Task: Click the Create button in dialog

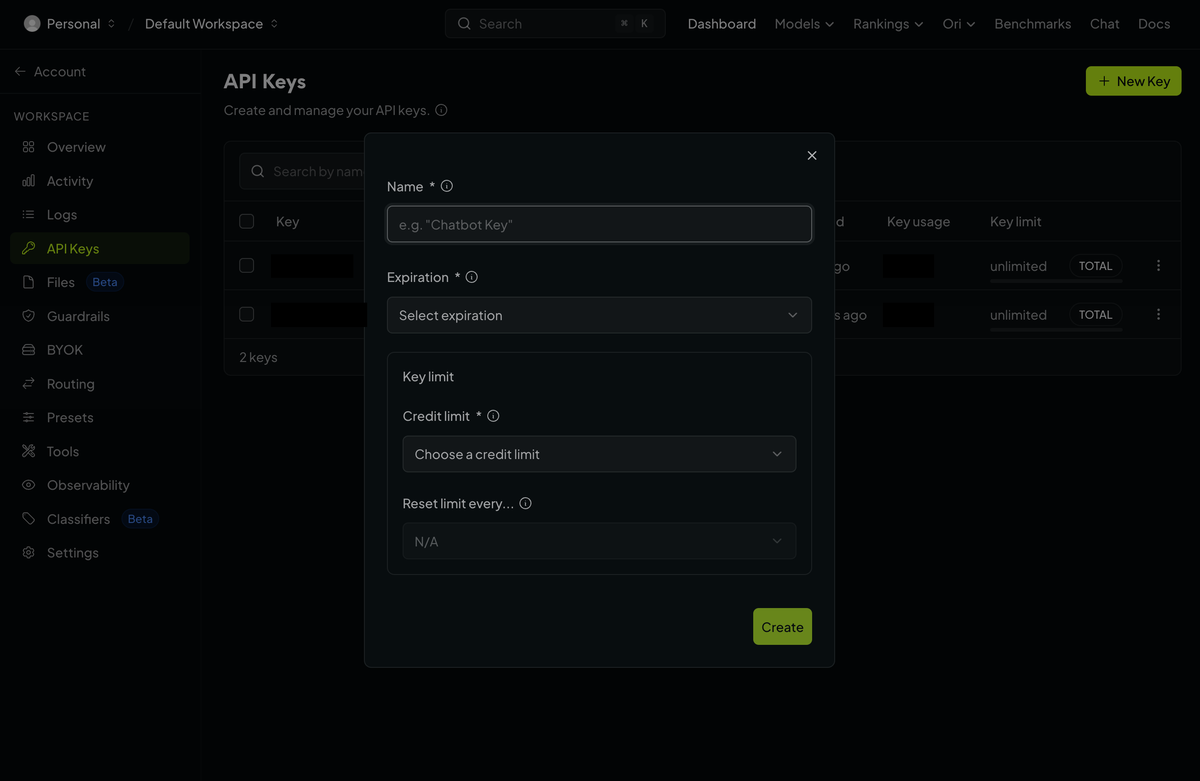Action: [782, 627]
